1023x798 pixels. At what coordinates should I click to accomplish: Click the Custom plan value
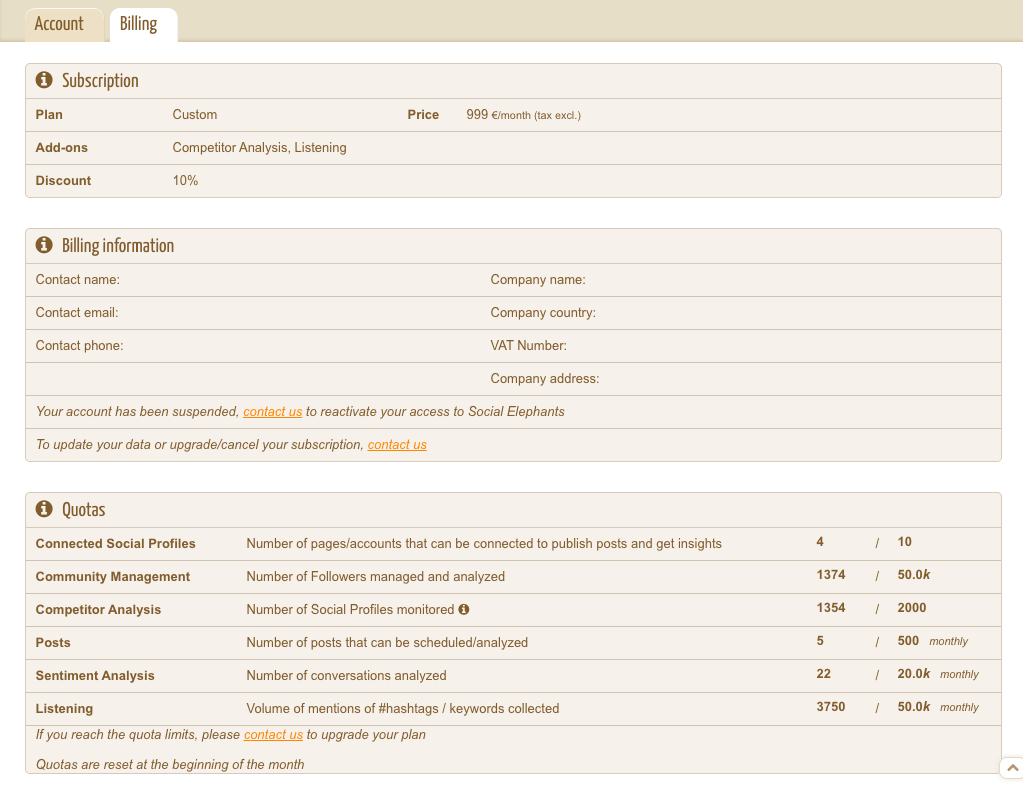click(x=194, y=115)
